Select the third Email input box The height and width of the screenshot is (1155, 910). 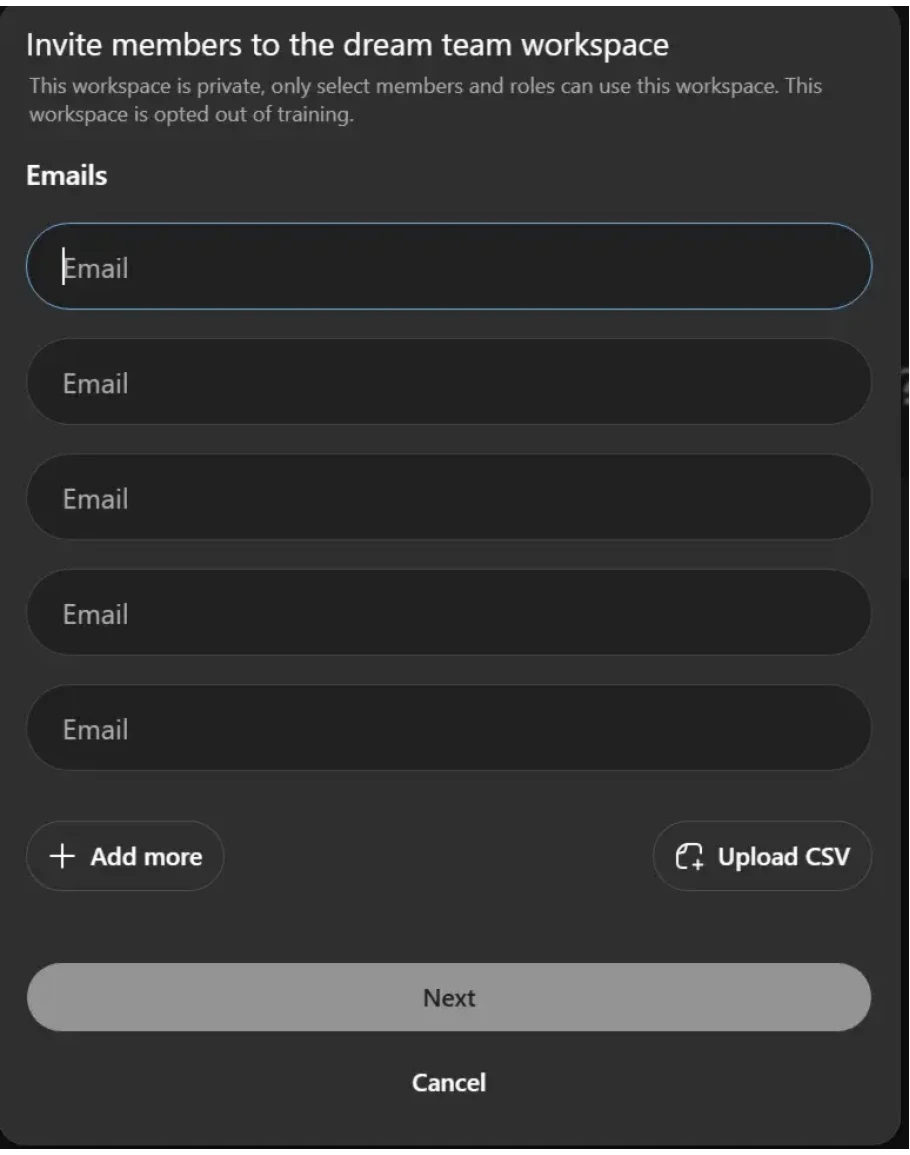tap(449, 497)
